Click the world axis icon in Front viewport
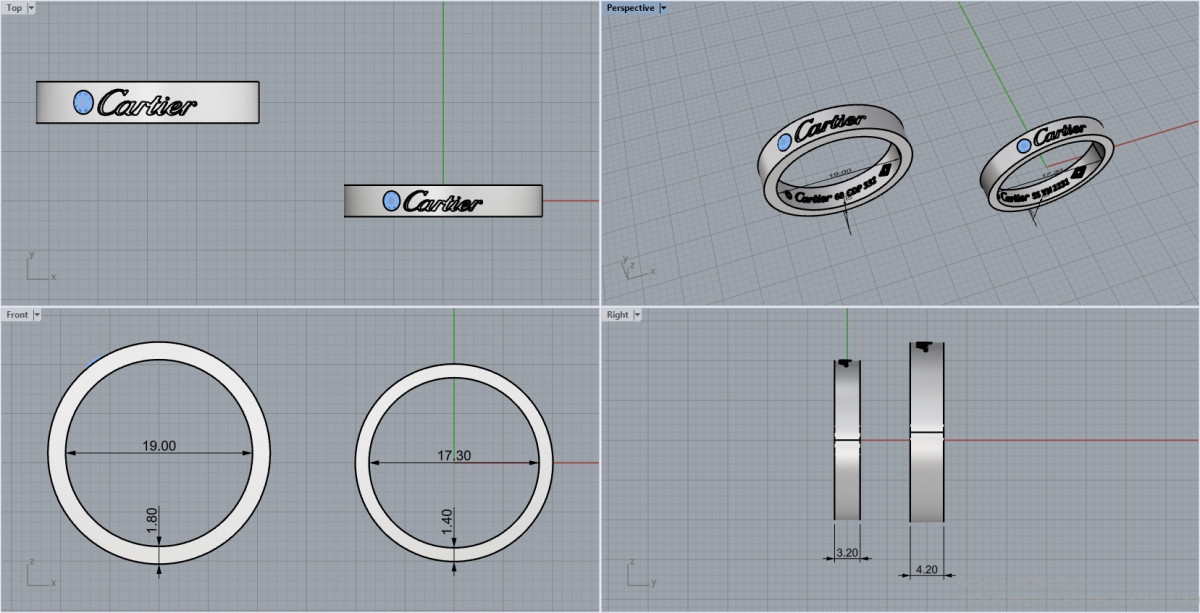Viewport: 1200px width, 613px height. point(37,576)
